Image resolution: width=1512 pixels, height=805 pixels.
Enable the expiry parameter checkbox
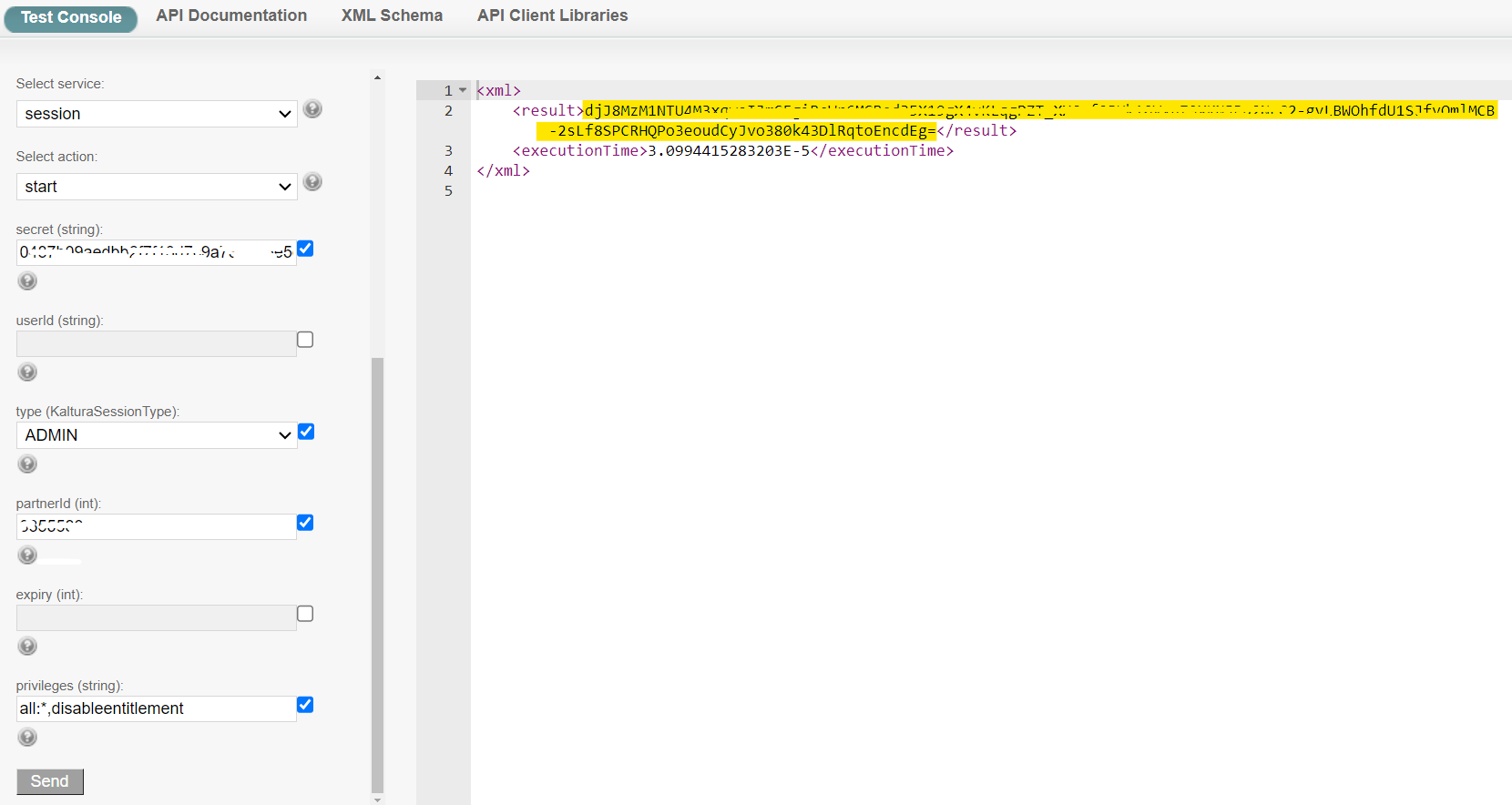305,614
